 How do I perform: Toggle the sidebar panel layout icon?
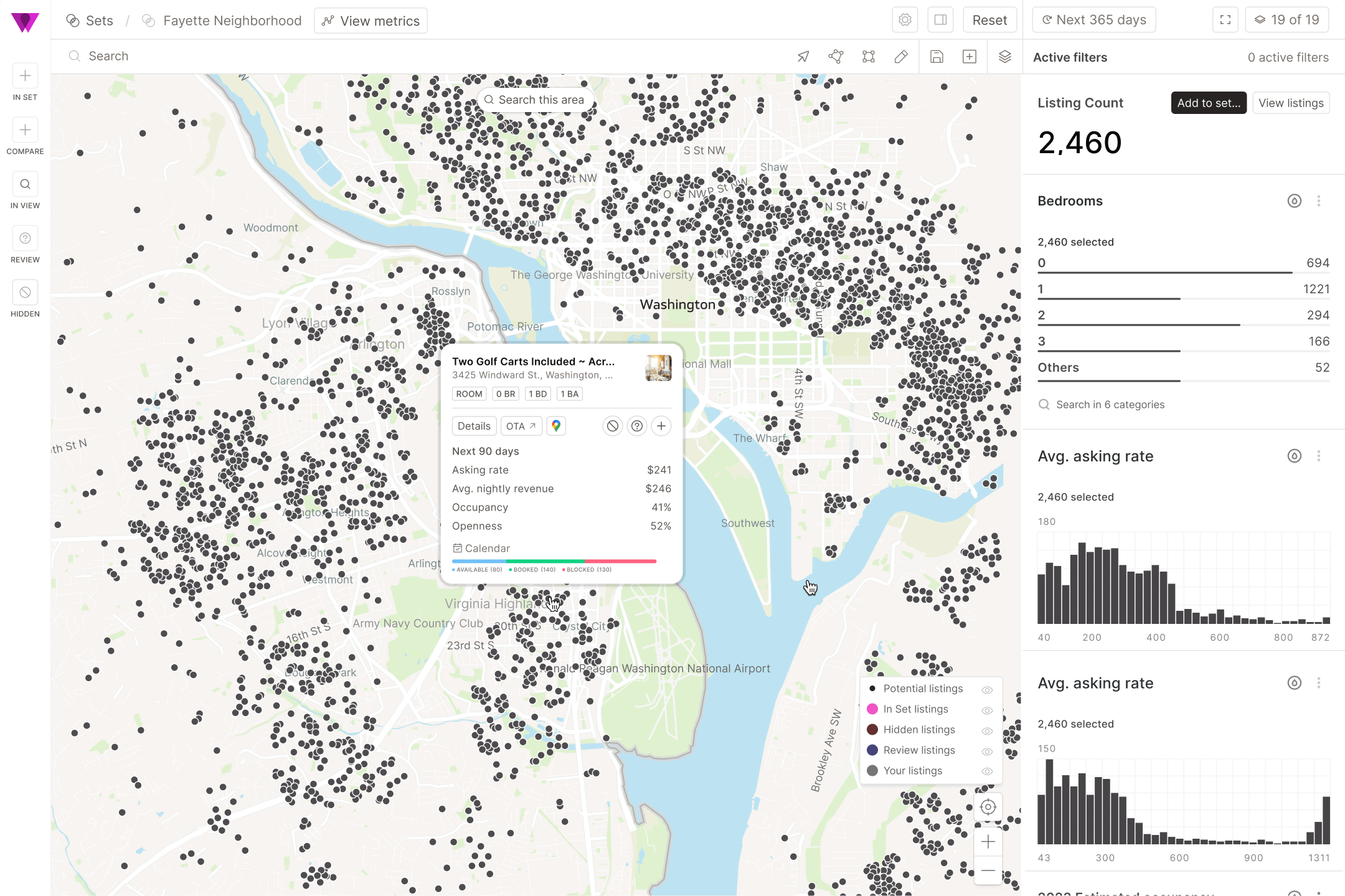(x=940, y=20)
